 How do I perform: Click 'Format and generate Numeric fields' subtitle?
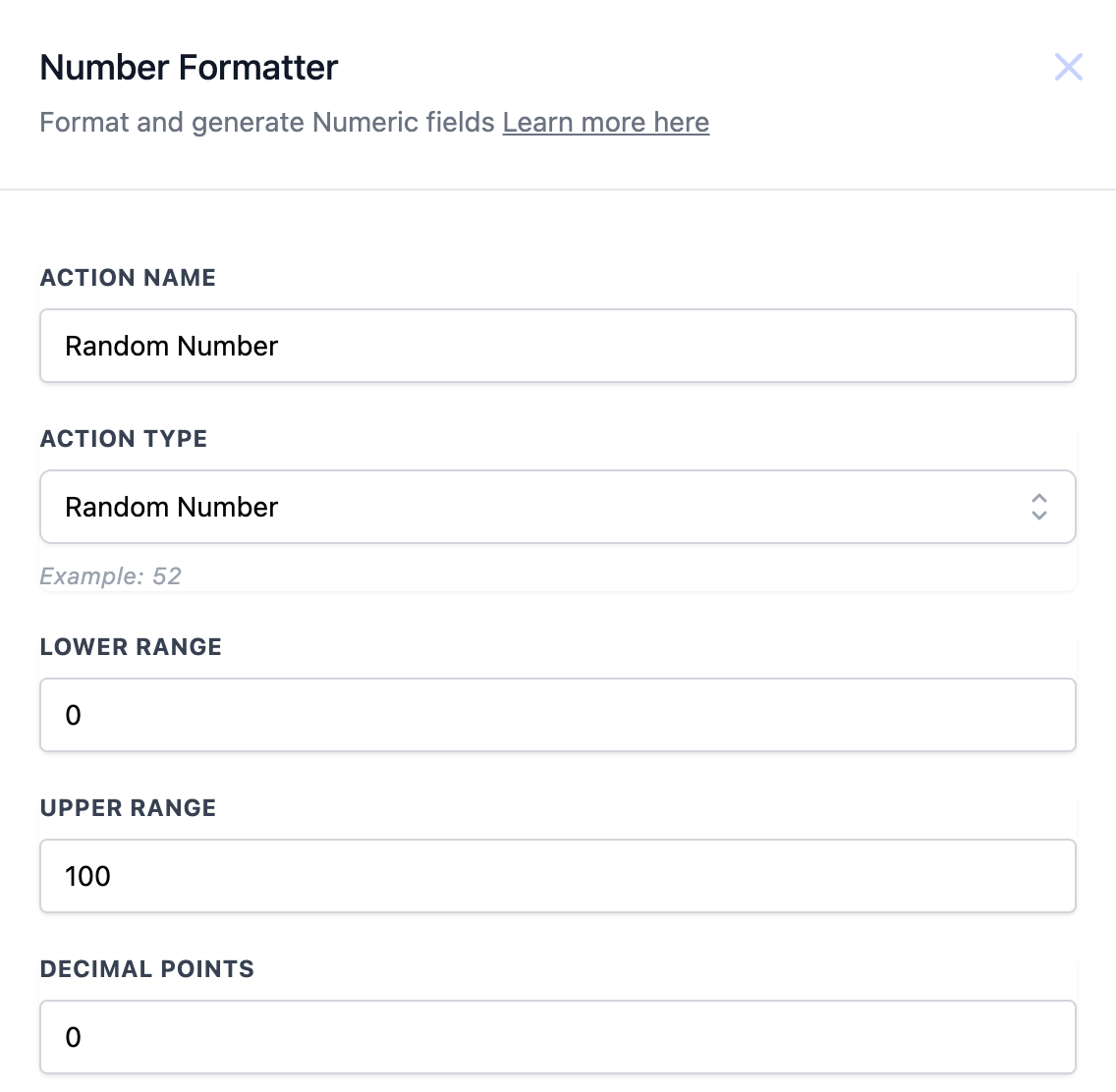coord(267,123)
